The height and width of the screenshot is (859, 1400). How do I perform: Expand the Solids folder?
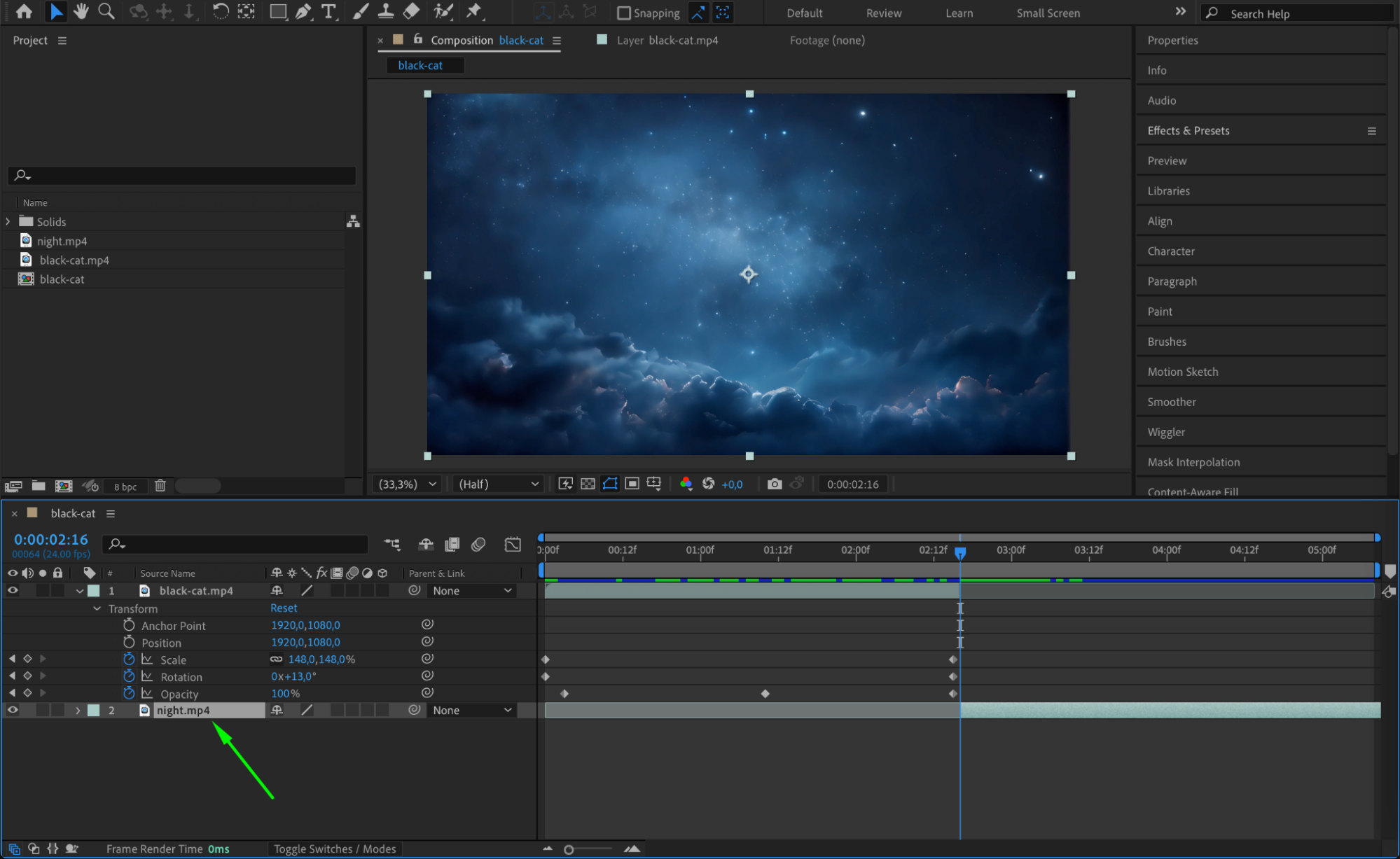(x=8, y=221)
